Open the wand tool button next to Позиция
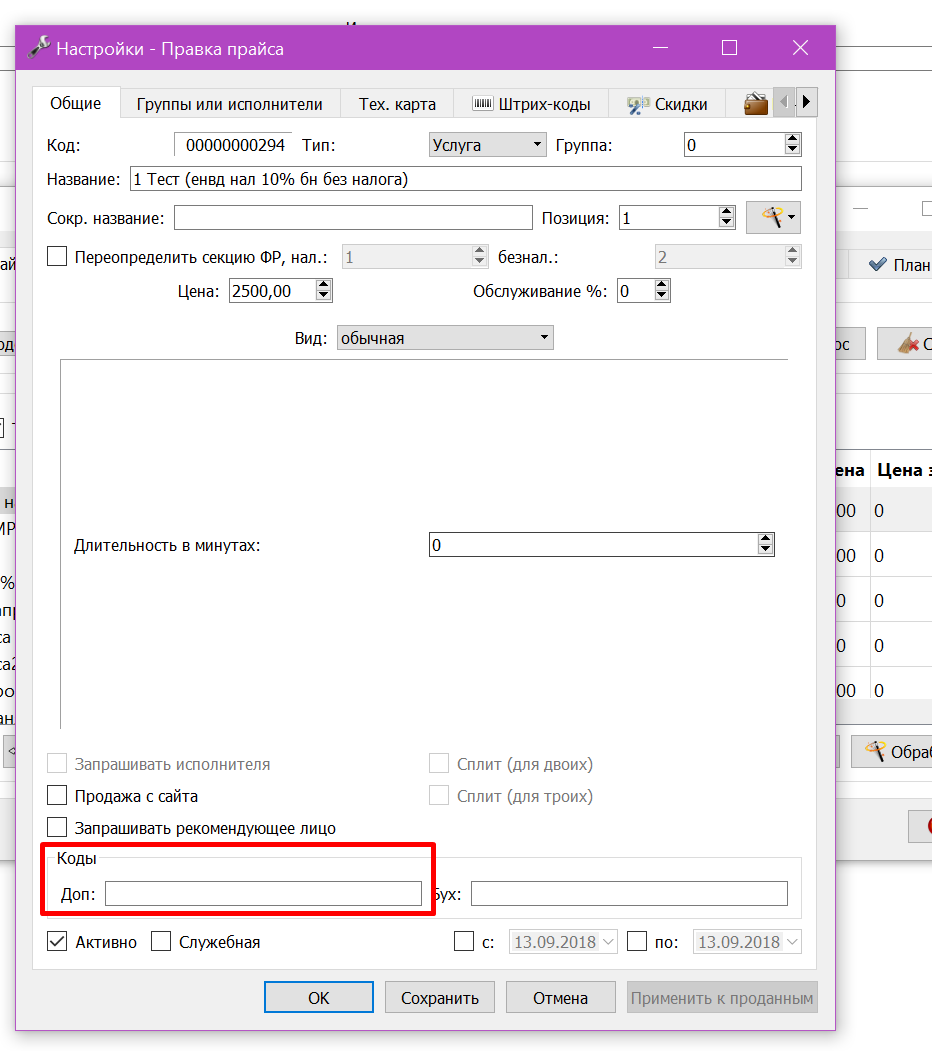932x1051 pixels. [773, 217]
